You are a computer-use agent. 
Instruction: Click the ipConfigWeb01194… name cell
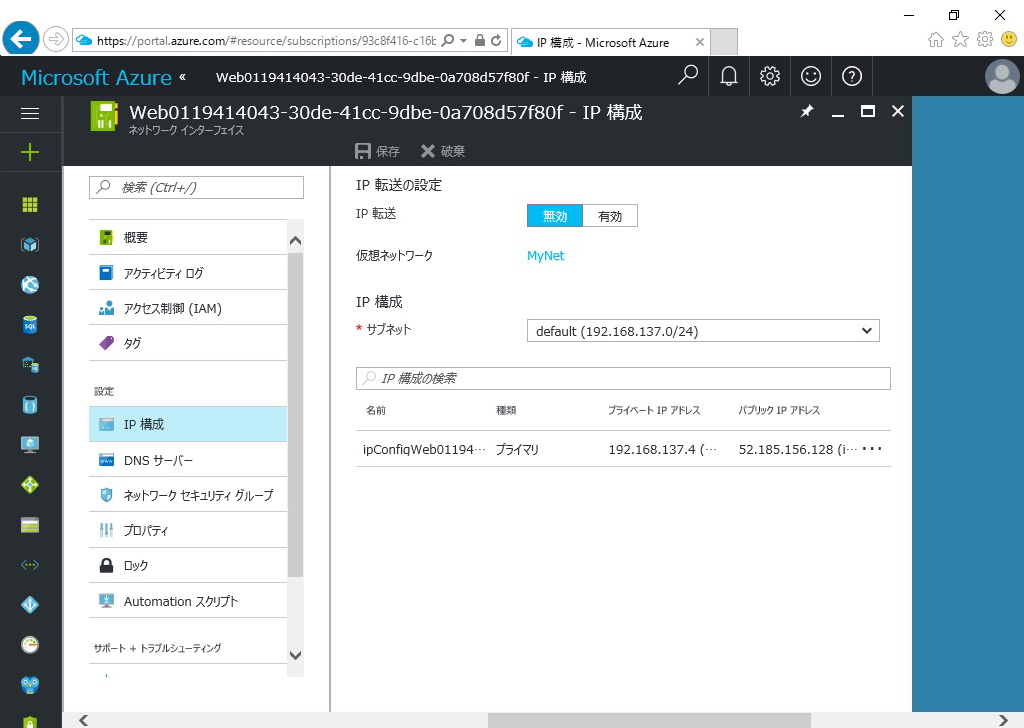[424, 449]
